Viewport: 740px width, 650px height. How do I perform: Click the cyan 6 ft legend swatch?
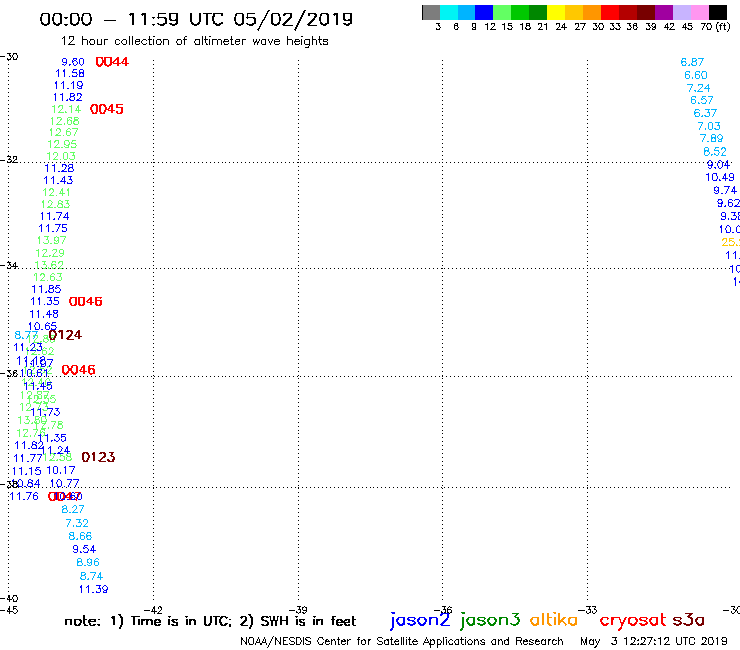[x=449, y=12]
